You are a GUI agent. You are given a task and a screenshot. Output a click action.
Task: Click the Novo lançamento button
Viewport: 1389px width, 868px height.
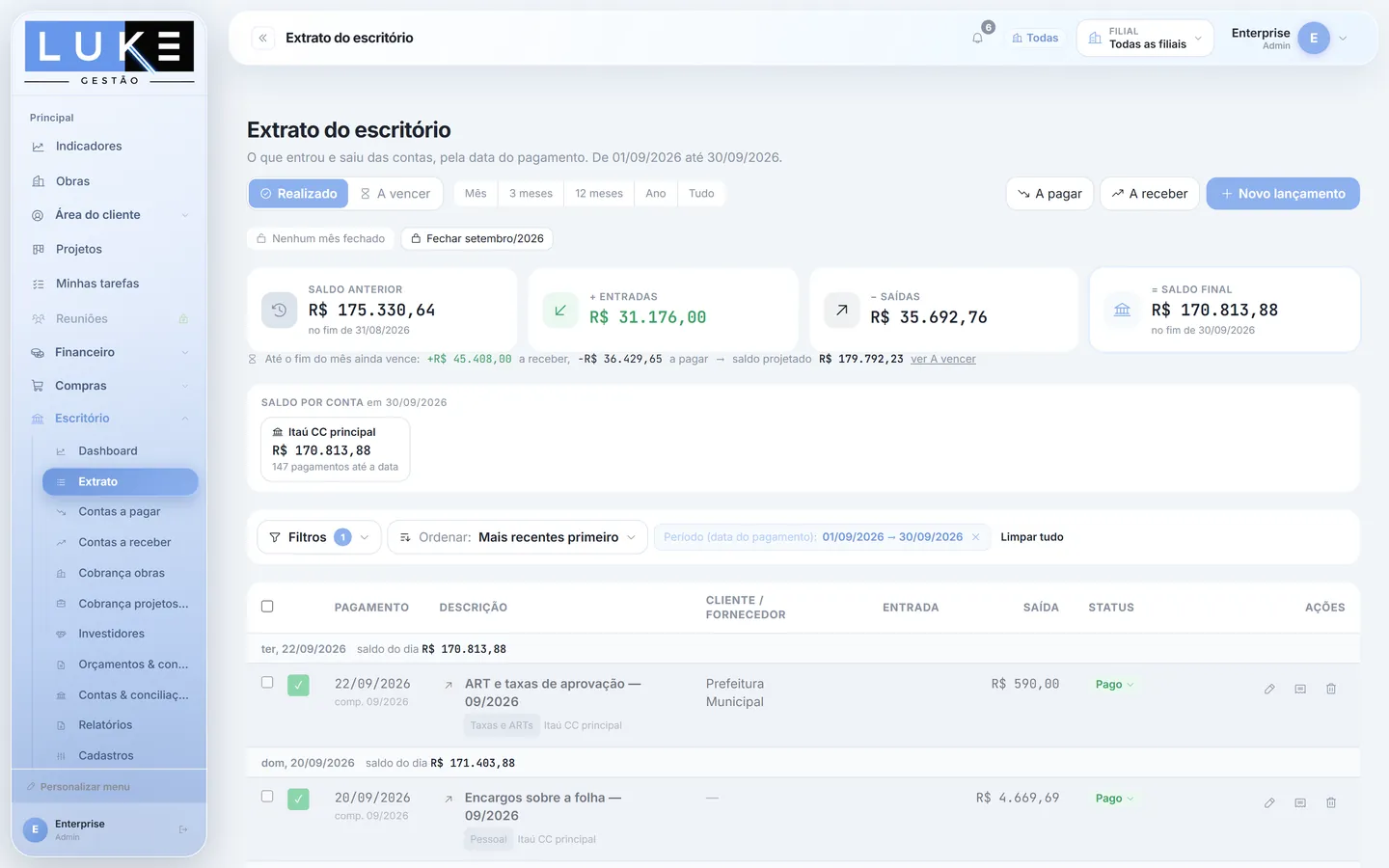(x=1283, y=194)
